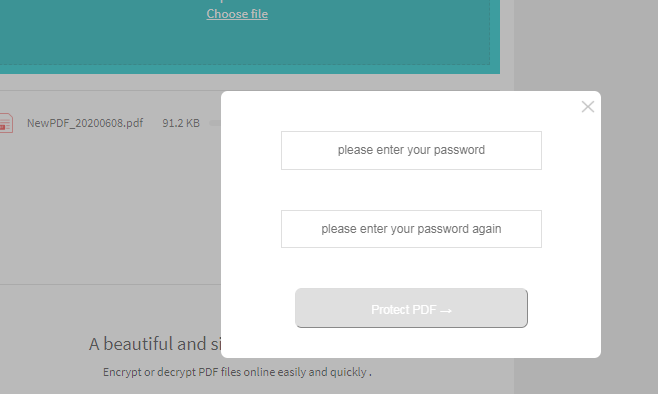Focus the "please enter your password again" field

[411, 229]
